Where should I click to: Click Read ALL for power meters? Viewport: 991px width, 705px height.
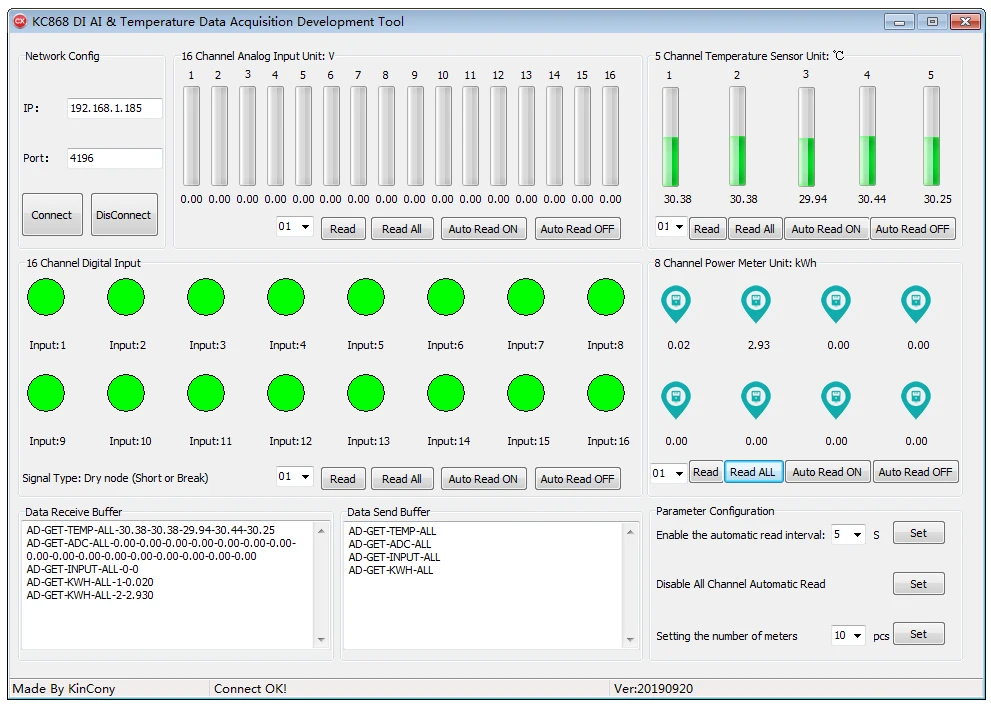click(x=752, y=472)
